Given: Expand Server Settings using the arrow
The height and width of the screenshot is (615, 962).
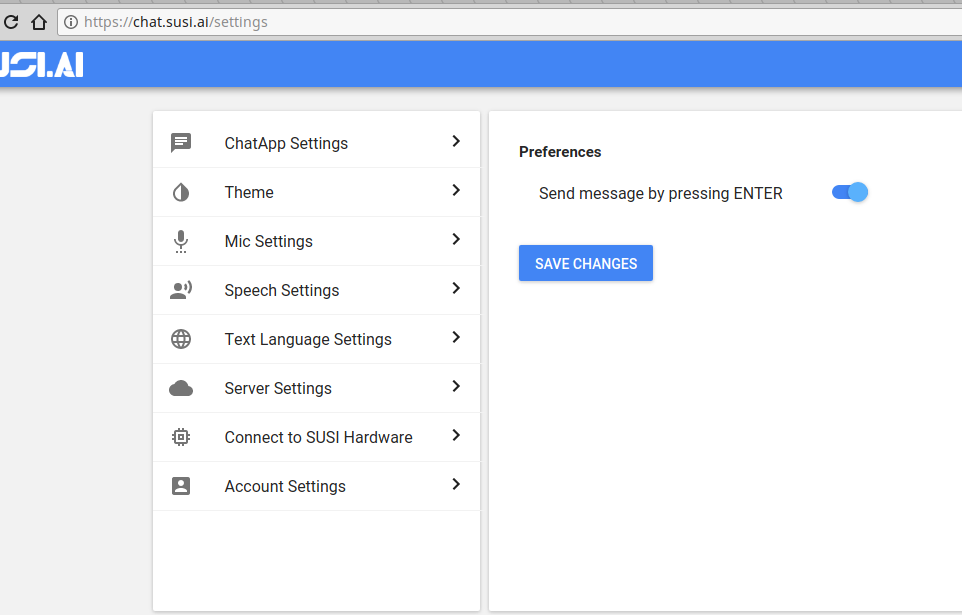Looking at the screenshot, I should tap(456, 387).
